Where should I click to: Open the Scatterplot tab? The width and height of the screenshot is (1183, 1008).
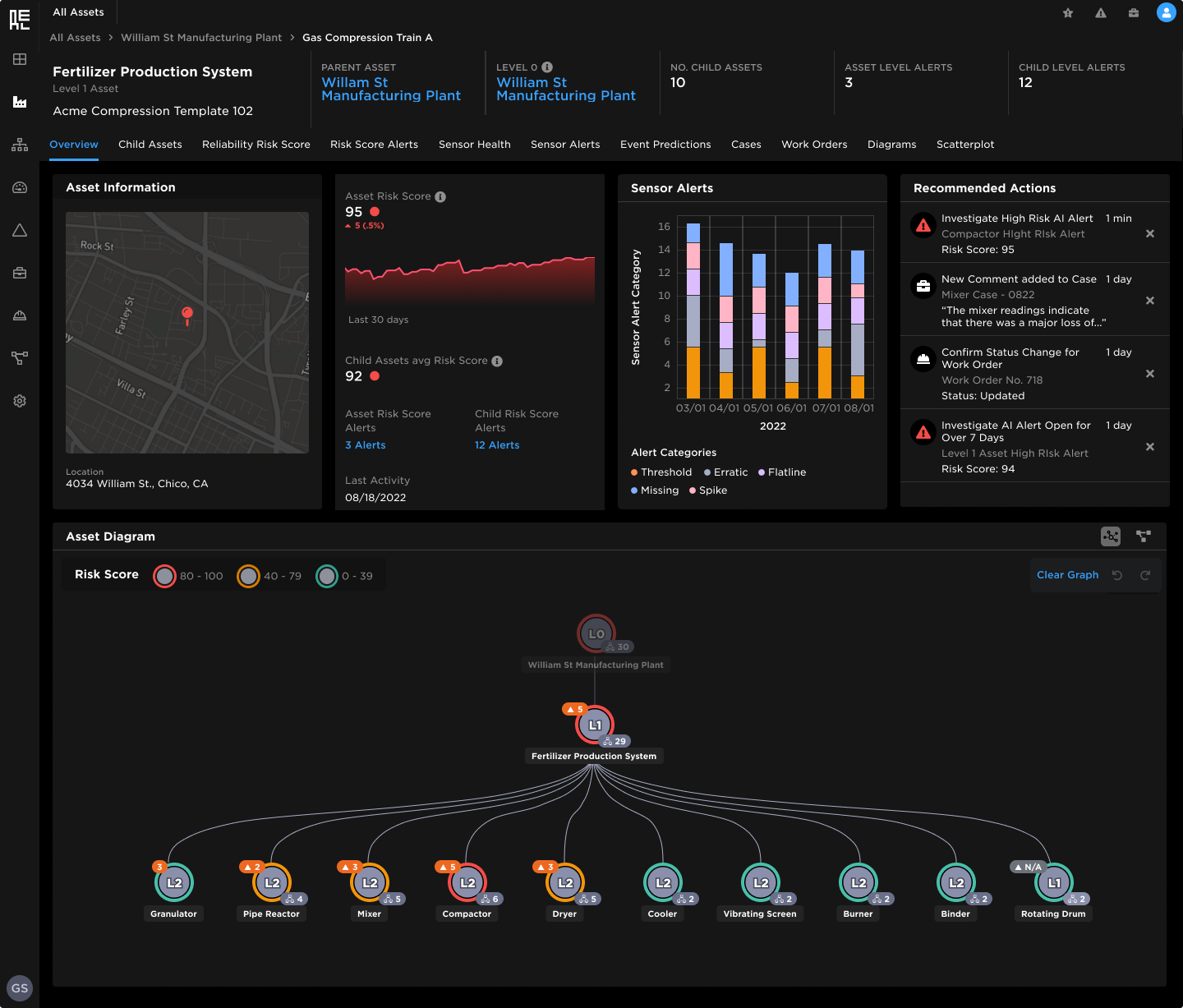965,145
